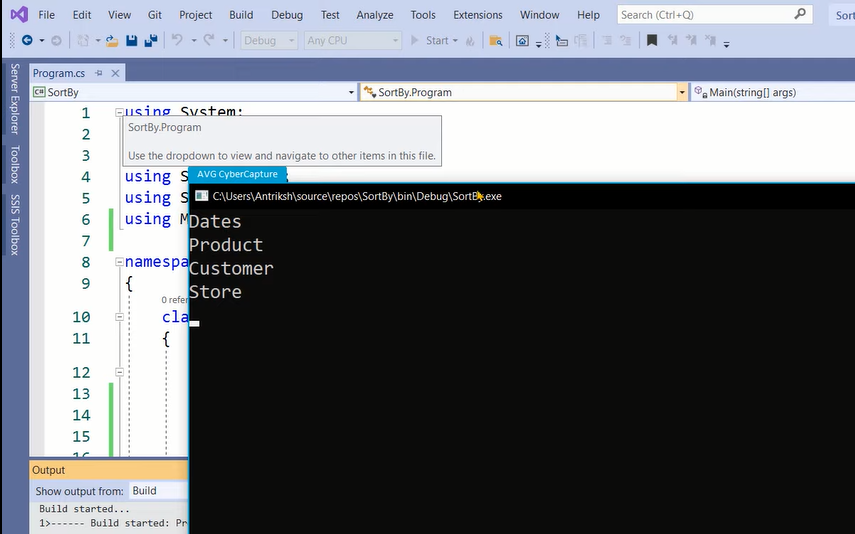Click the Find in Files folder icon
Viewport: 855px width, 534px height.
pyautogui.click(x=496, y=41)
